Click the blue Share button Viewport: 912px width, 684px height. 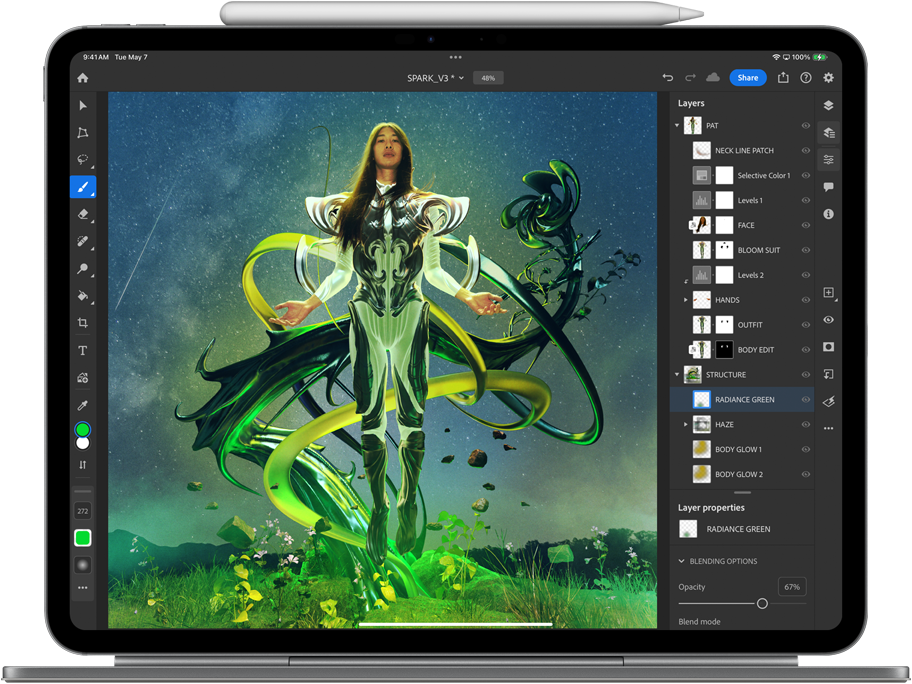[x=747, y=78]
